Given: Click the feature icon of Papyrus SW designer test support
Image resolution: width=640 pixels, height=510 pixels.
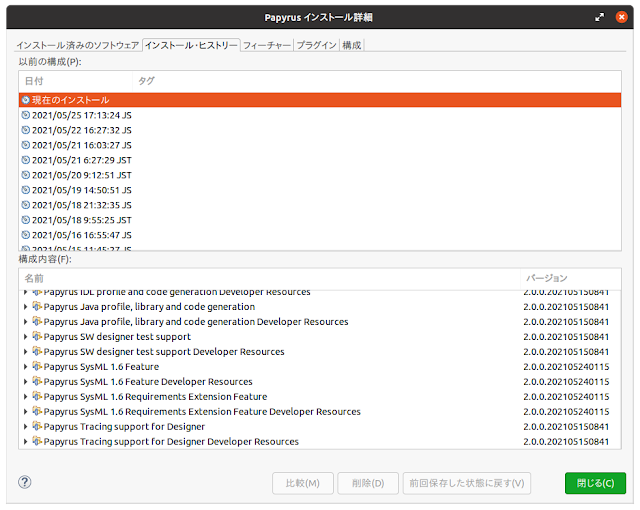Looking at the screenshot, I should tap(37, 336).
